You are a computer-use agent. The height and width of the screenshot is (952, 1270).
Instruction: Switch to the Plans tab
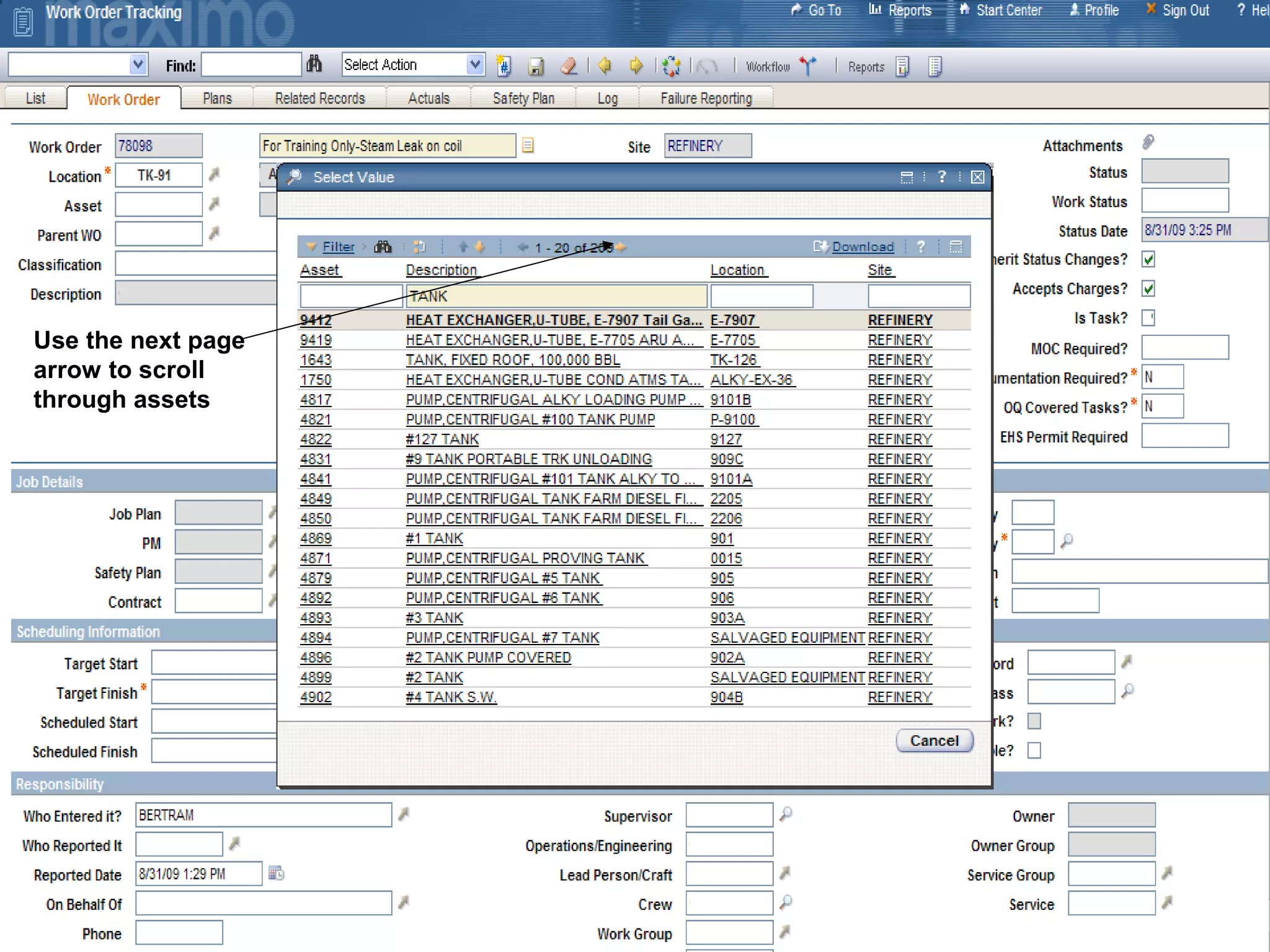click(x=217, y=99)
